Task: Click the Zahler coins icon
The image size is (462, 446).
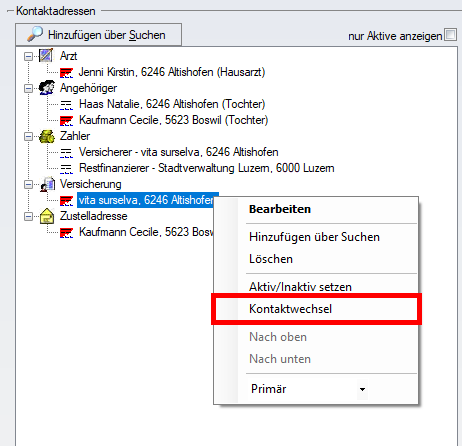Action: 46,136
